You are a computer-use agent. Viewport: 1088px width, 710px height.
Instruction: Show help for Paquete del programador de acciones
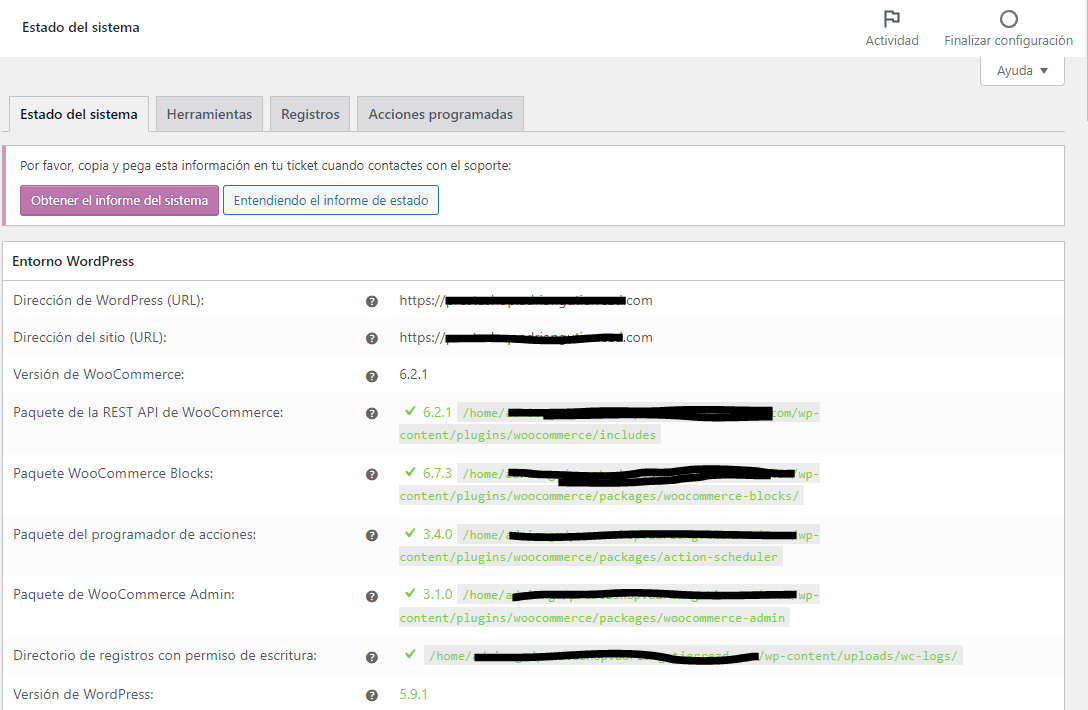point(372,536)
